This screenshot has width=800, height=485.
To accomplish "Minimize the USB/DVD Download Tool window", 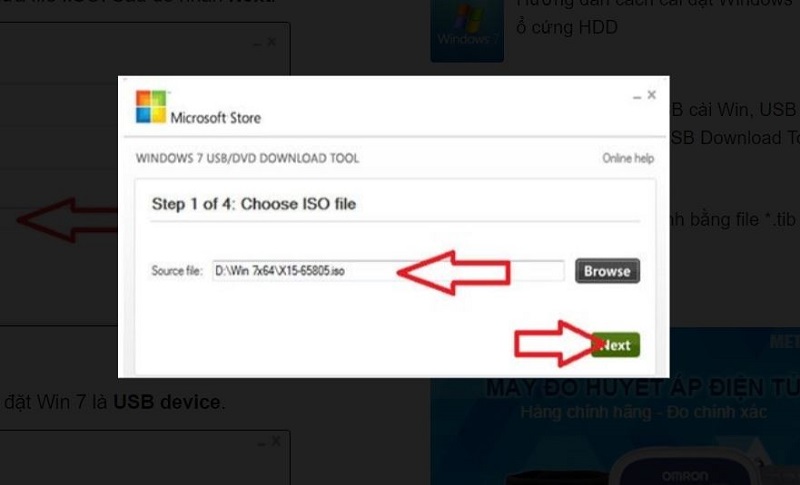I will point(637,96).
